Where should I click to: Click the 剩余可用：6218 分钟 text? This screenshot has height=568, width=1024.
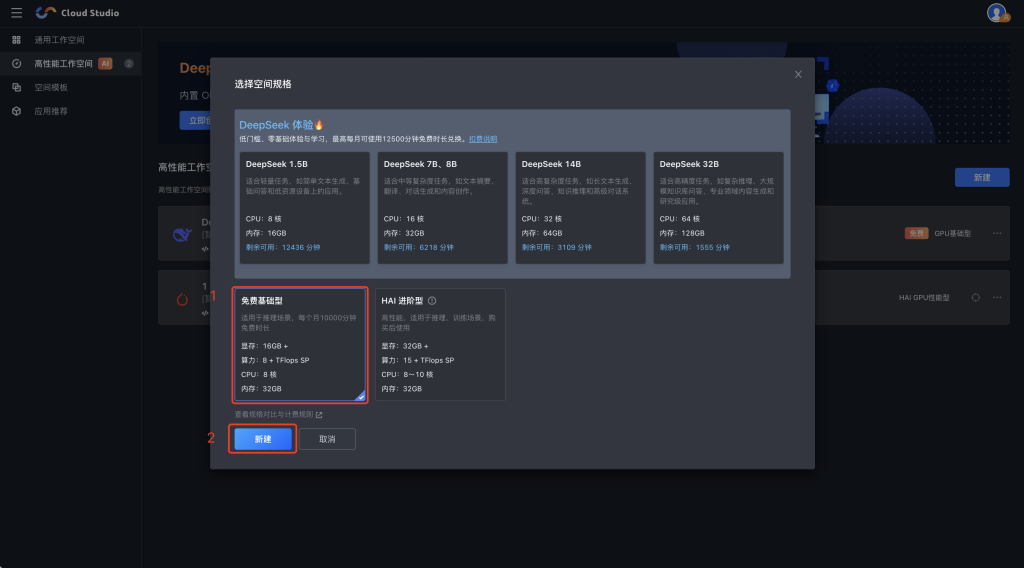tap(419, 247)
